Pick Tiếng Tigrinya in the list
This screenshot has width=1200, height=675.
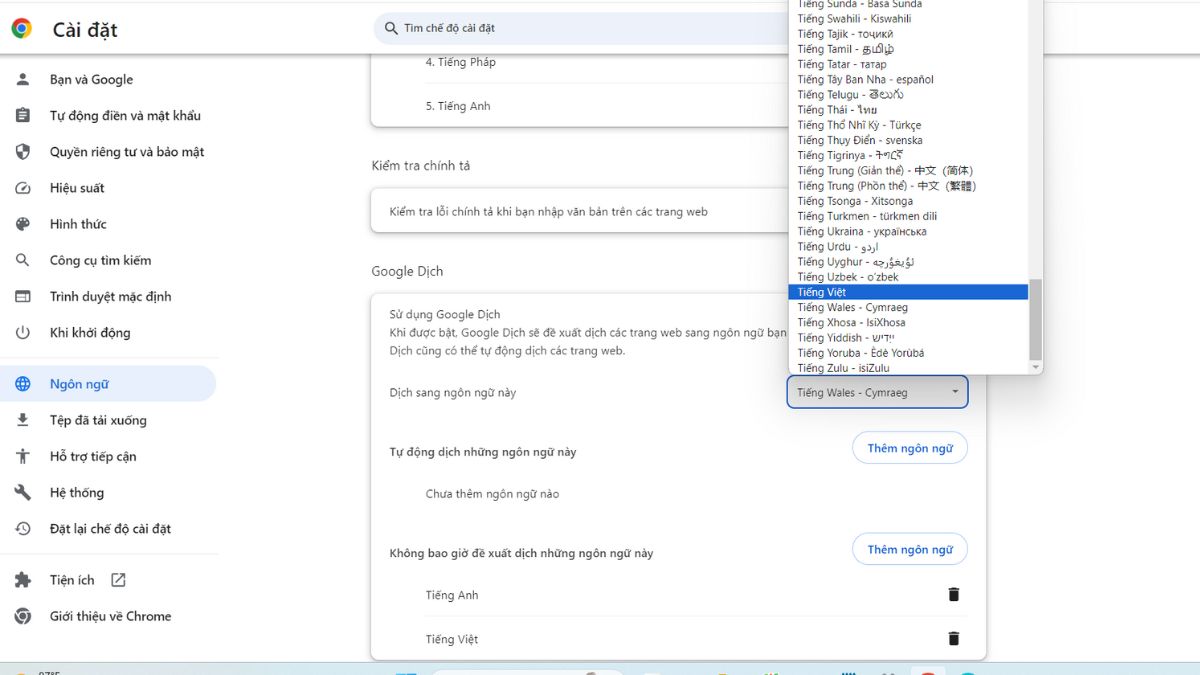click(x=908, y=155)
